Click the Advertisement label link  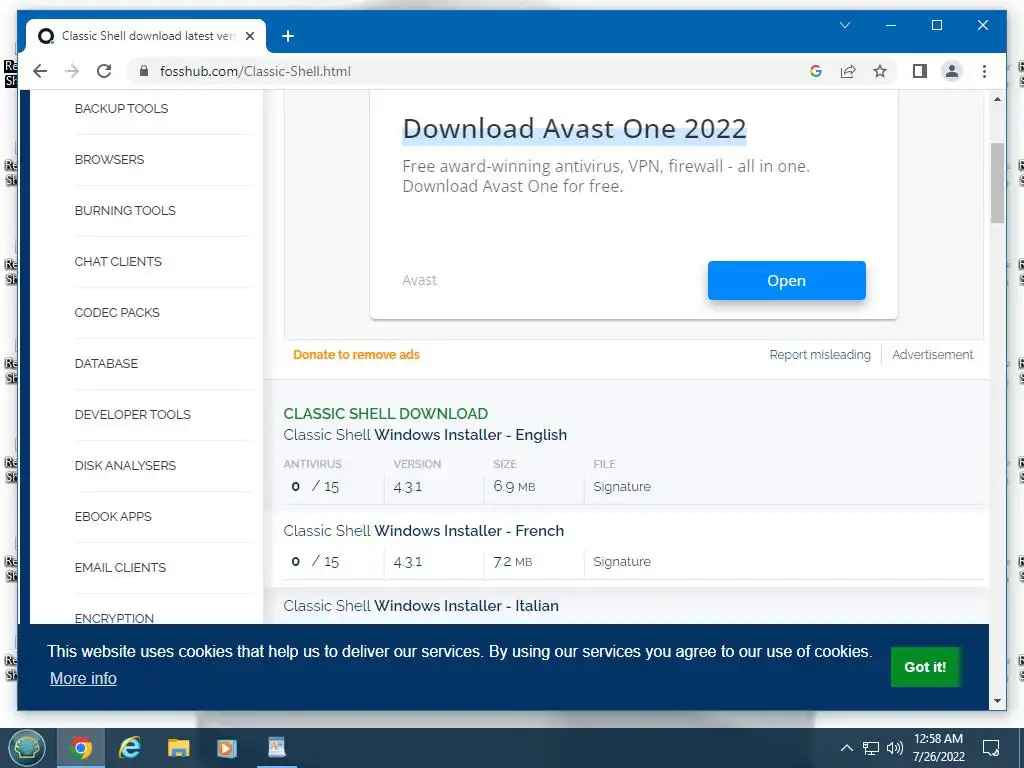coord(932,355)
